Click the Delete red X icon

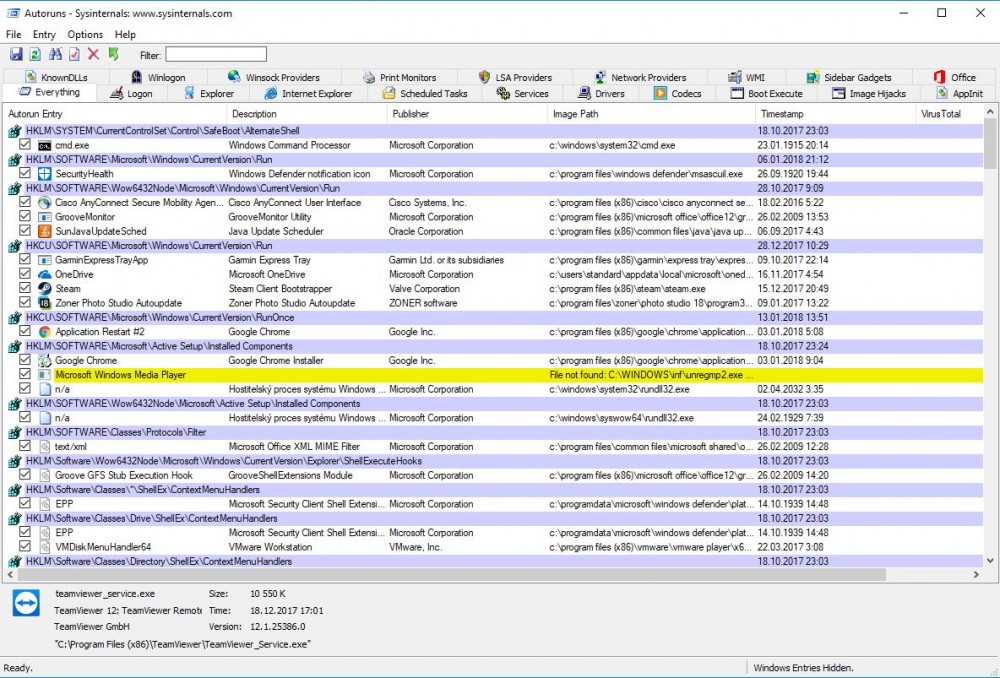coord(93,54)
